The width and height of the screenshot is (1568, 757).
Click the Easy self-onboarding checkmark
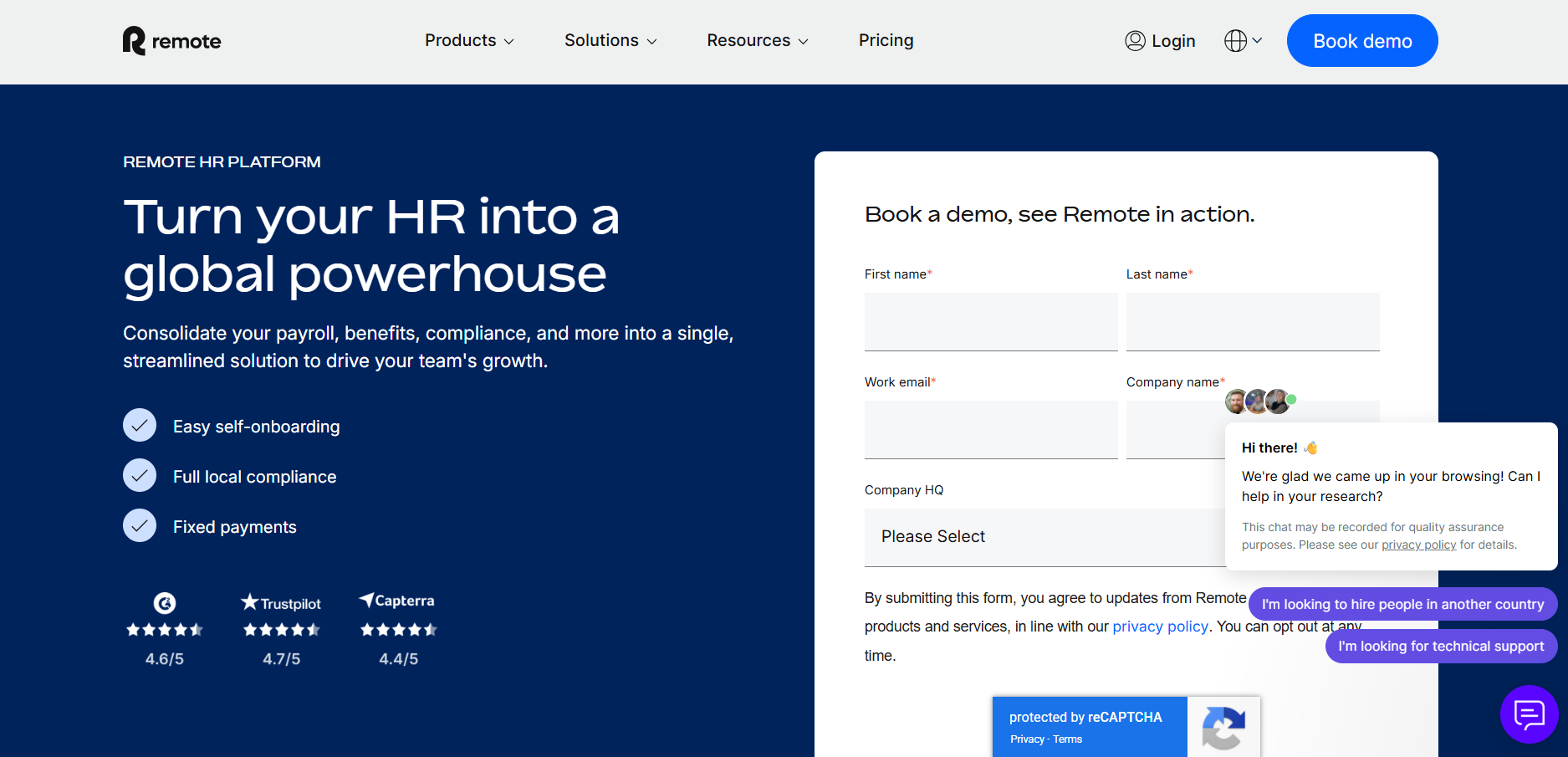point(140,425)
